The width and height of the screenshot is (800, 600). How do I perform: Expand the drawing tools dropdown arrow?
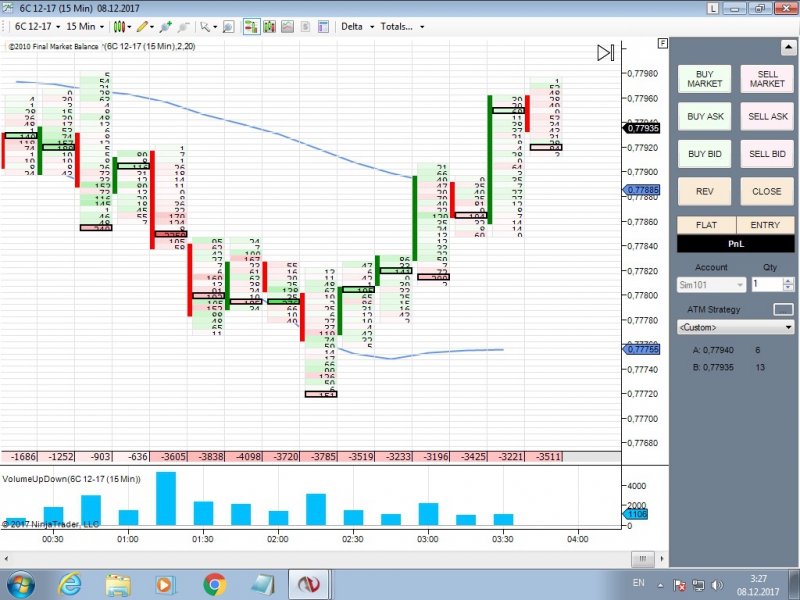(152, 27)
